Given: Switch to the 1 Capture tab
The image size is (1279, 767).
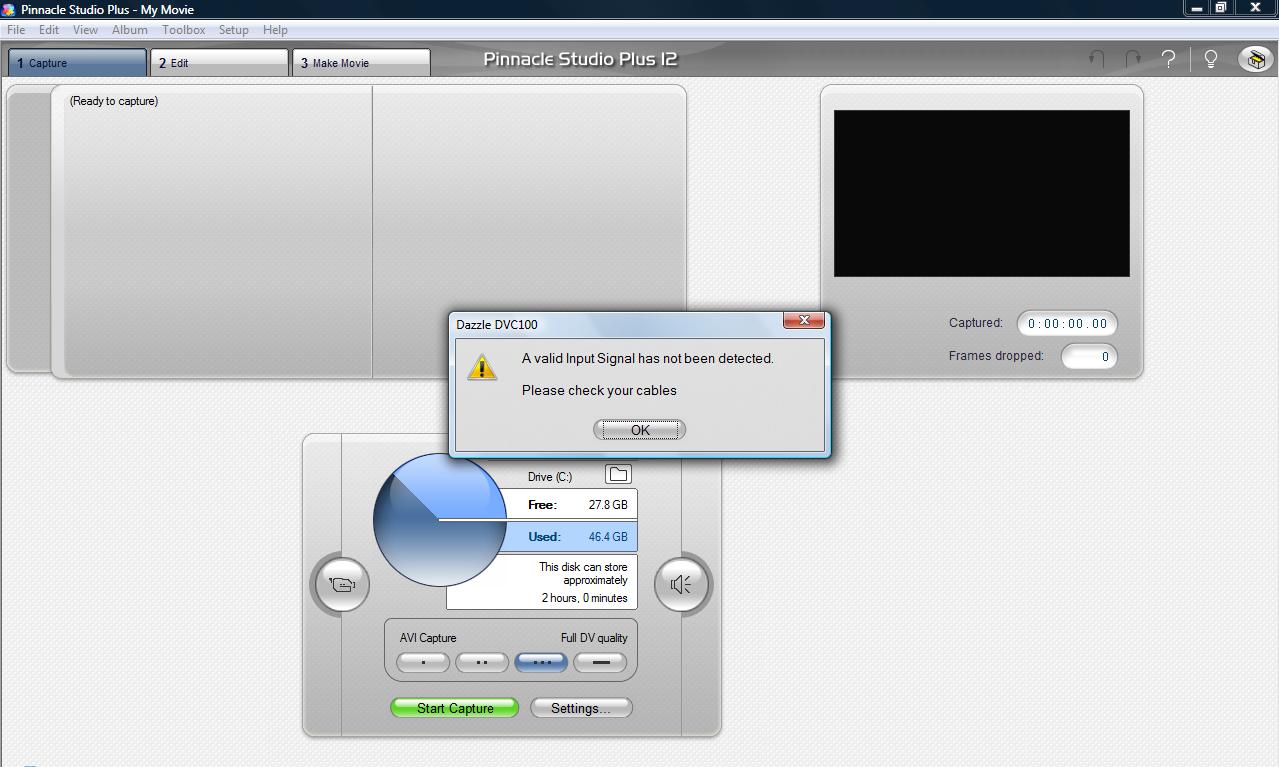Looking at the screenshot, I should pyautogui.click(x=77, y=63).
